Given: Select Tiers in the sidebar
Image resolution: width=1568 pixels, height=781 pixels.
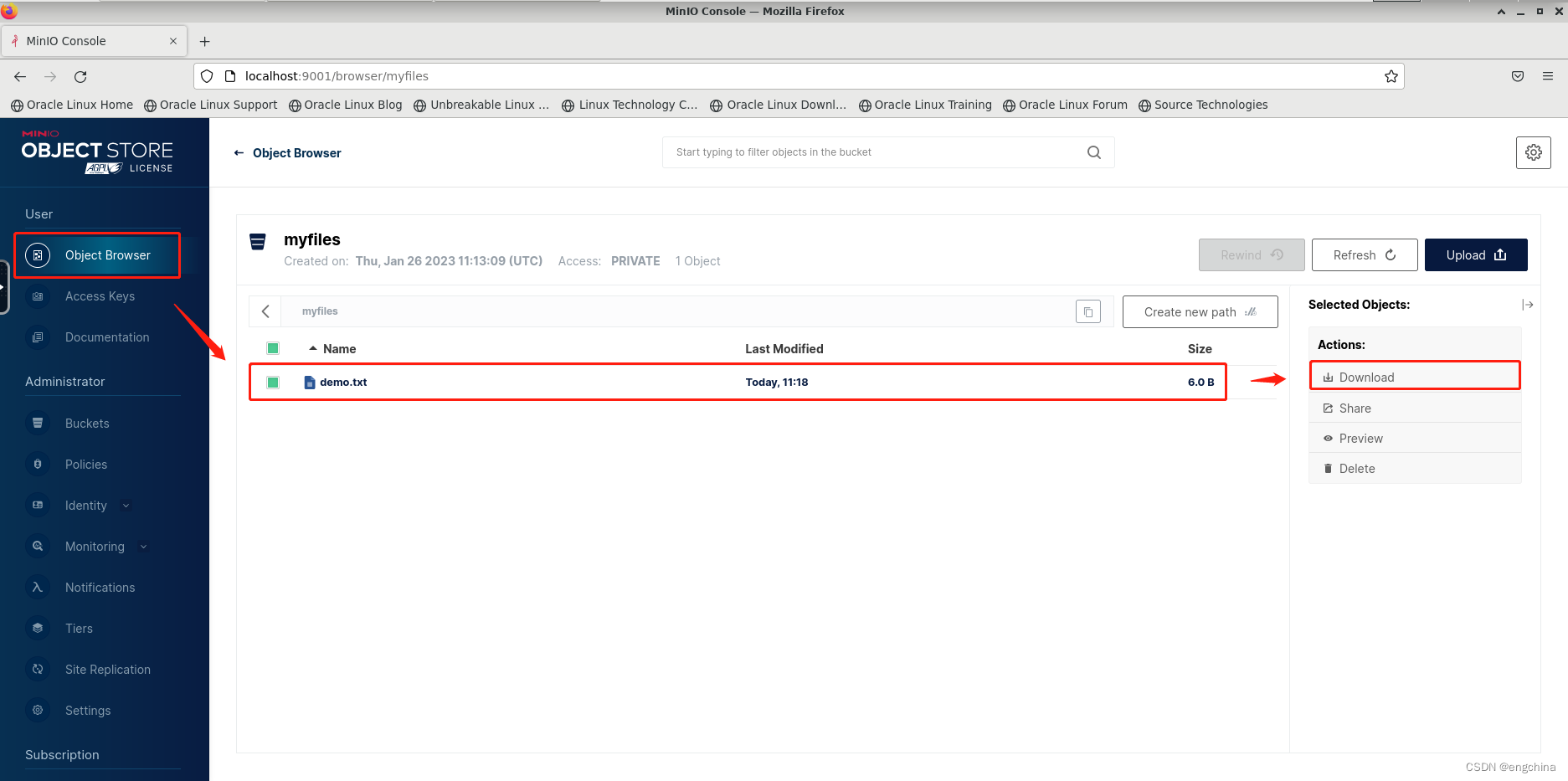Looking at the screenshot, I should point(79,629).
